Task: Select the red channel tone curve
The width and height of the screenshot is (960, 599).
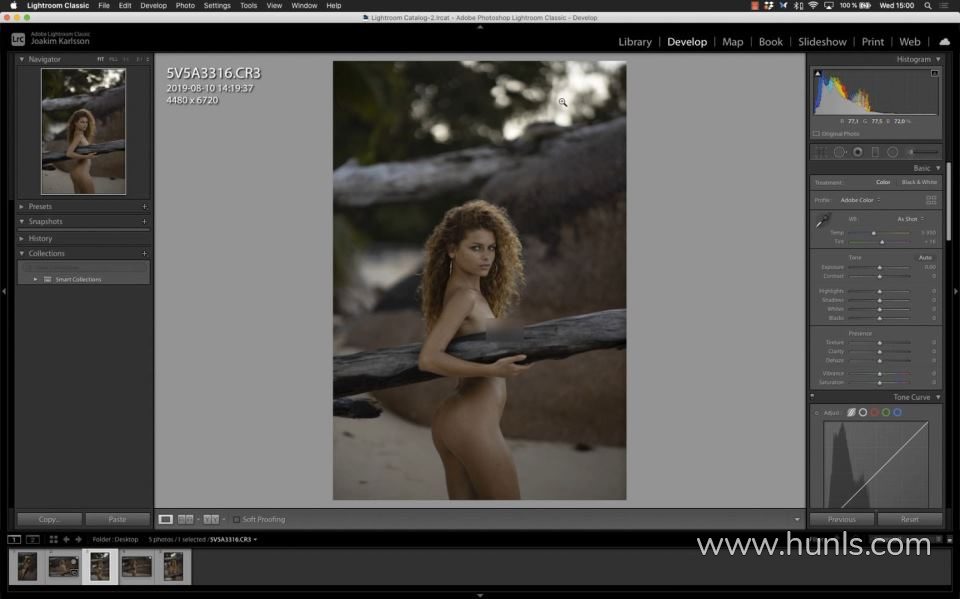Action: (874, 412)
